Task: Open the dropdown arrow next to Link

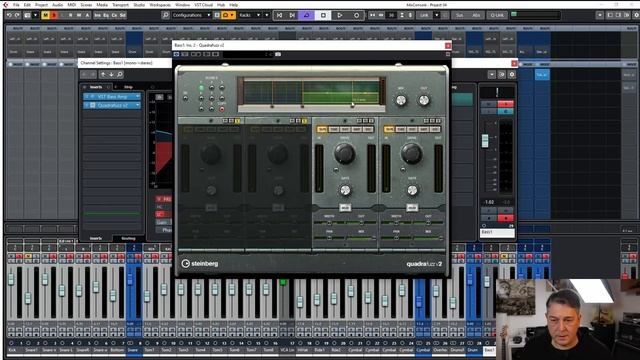Action: [436, 15]
